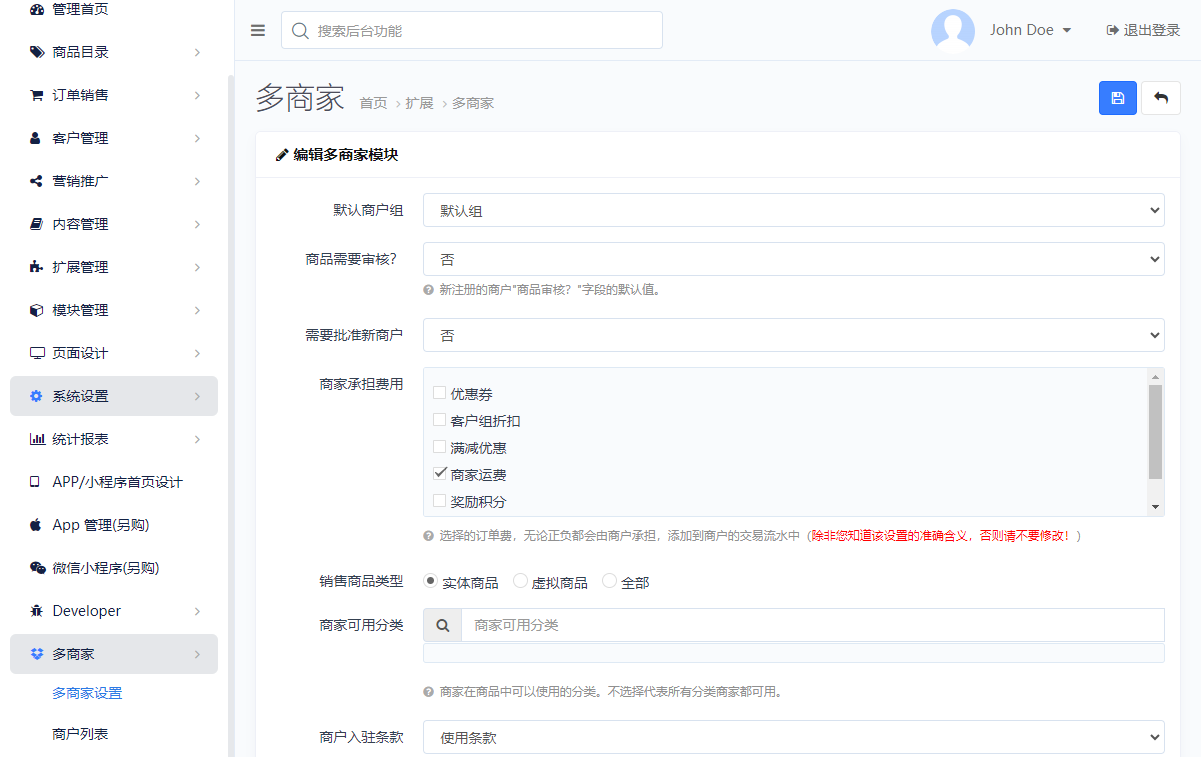Open the 模块管理 sidebar menu
Viewport: 1201px width, 757px height.
[x=114, y=310]
